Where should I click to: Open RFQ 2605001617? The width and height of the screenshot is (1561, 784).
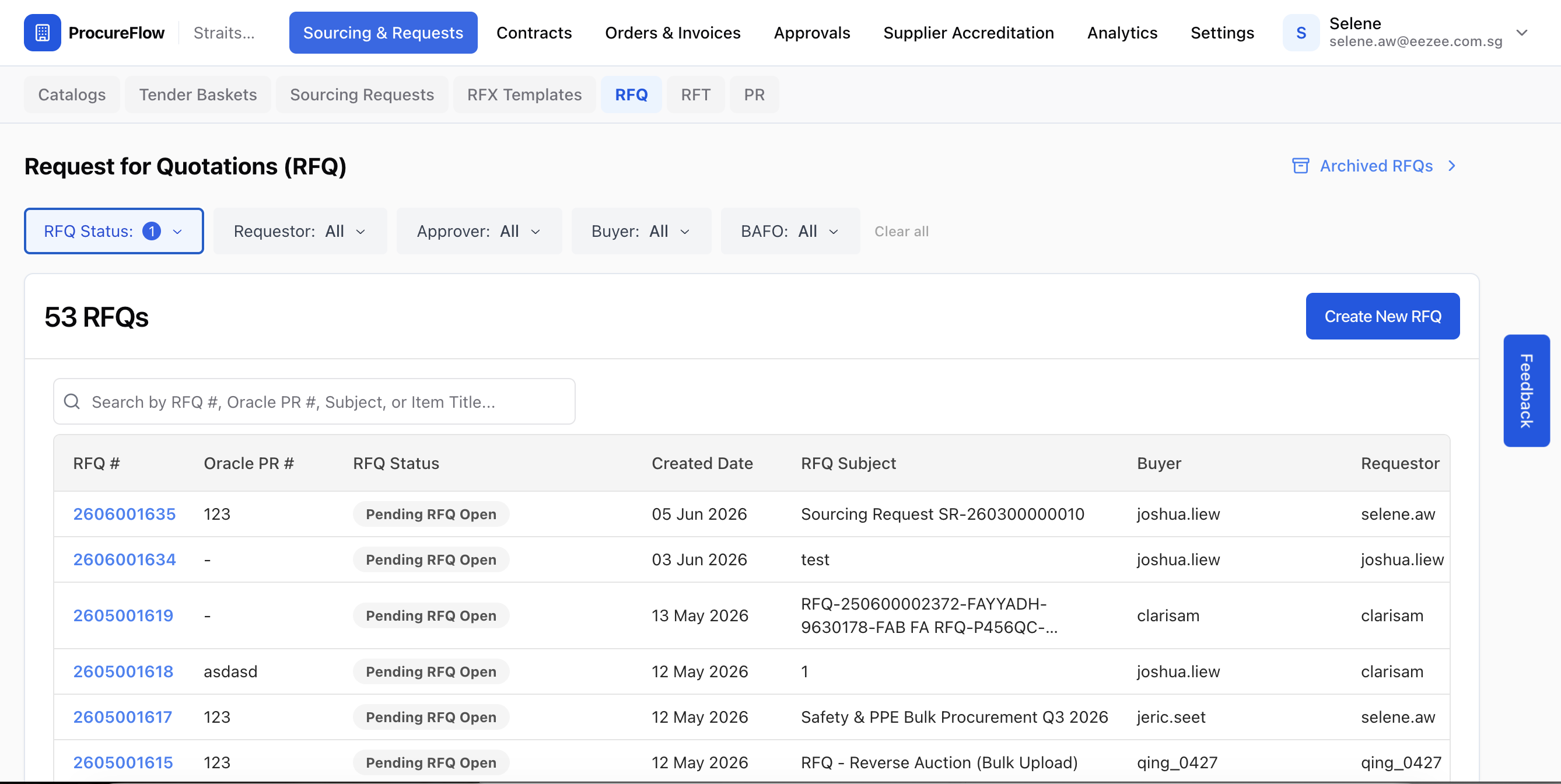pos(123,717)
